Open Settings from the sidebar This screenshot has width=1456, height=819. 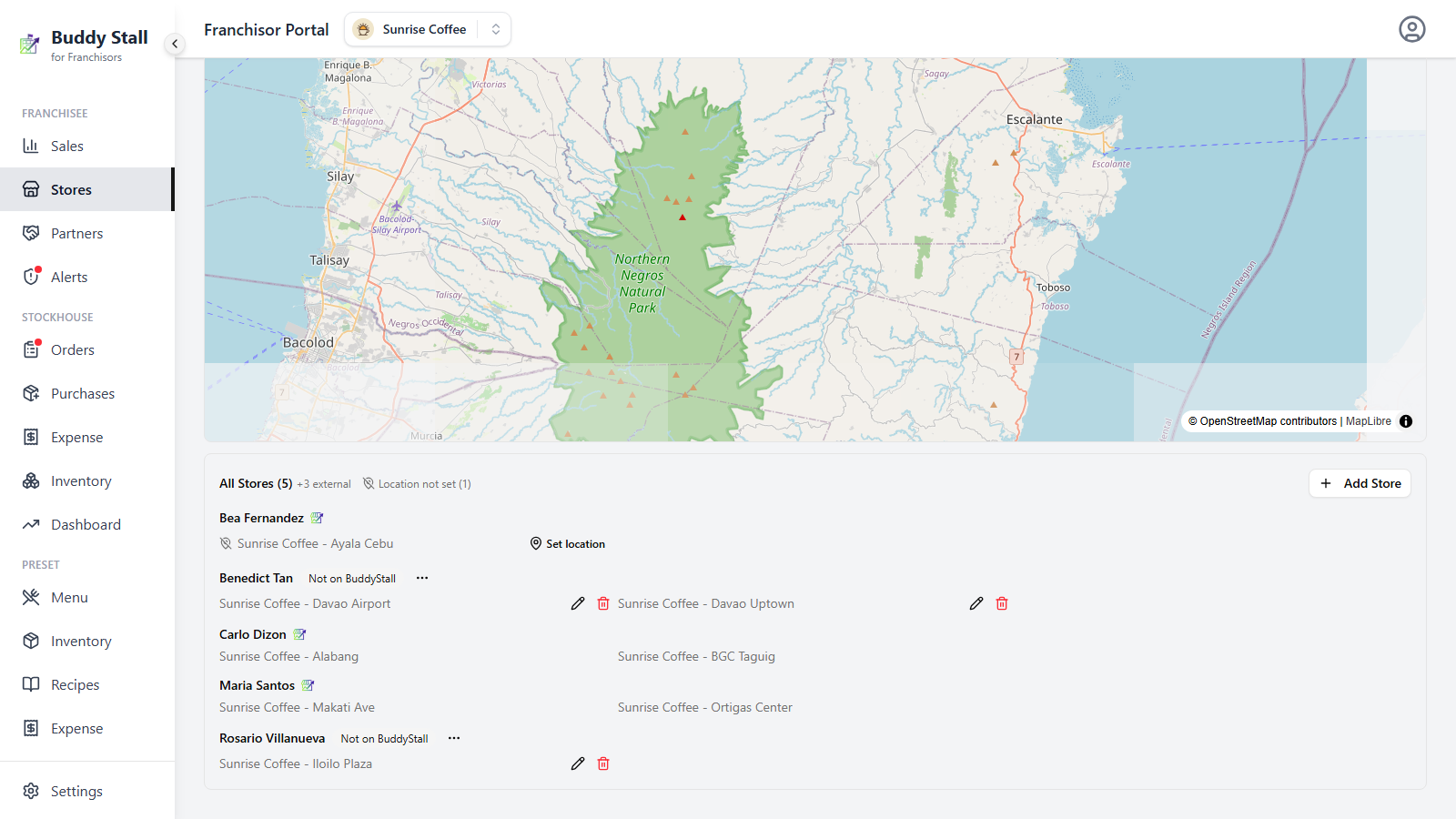87,791
